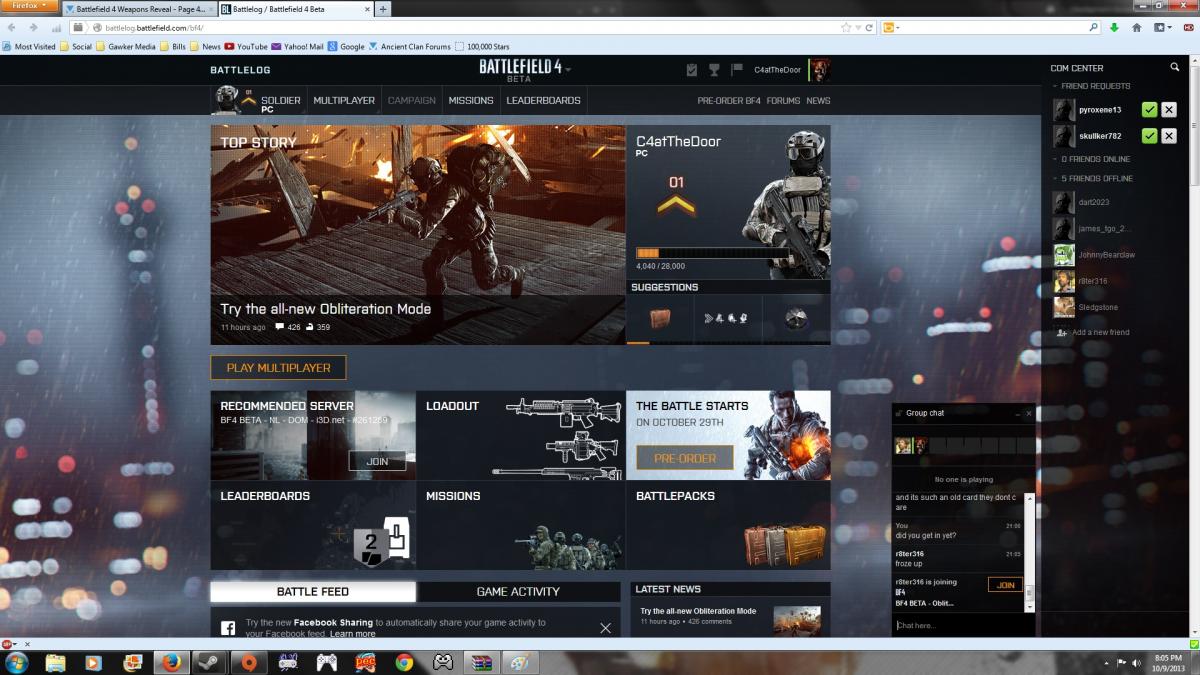This screenshot has width=1200, height=675.
Task: Open Firefox home page button
Action: pyautogui.click(x=1138, y=28)
